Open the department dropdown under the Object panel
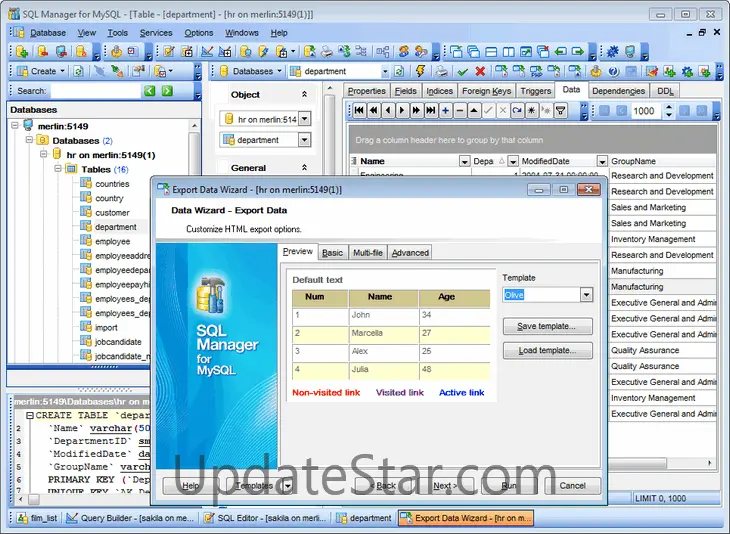730x534 pixels. click(x=304, y=140)
